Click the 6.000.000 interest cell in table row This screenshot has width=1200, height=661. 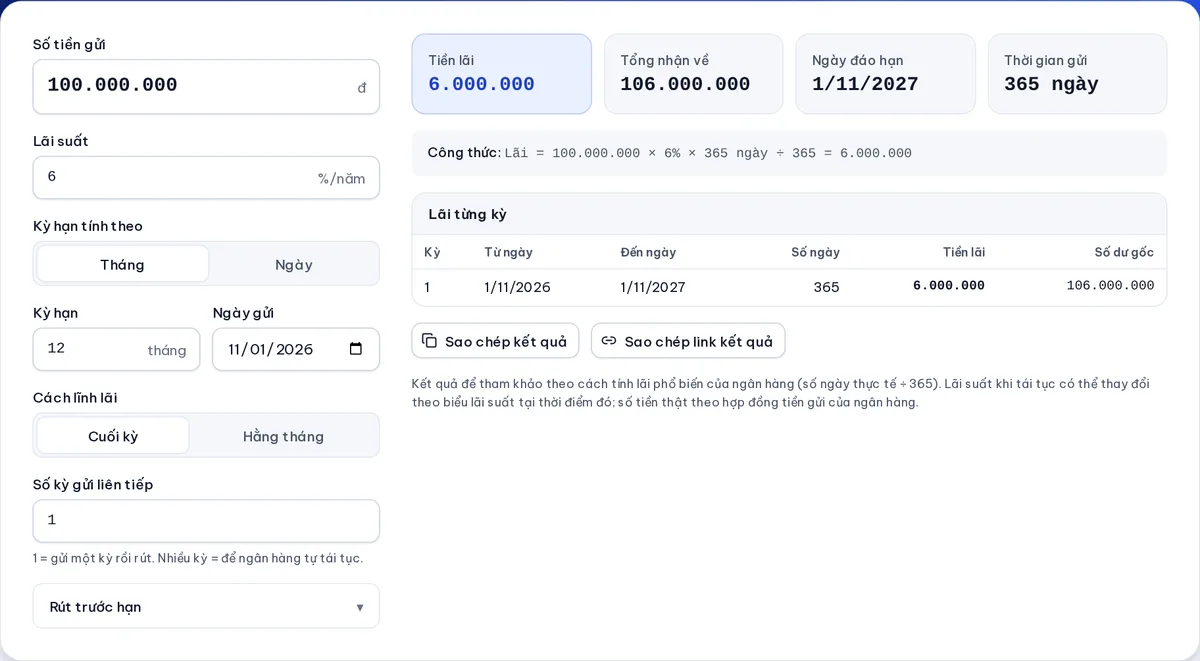click(x=949, y=286)
